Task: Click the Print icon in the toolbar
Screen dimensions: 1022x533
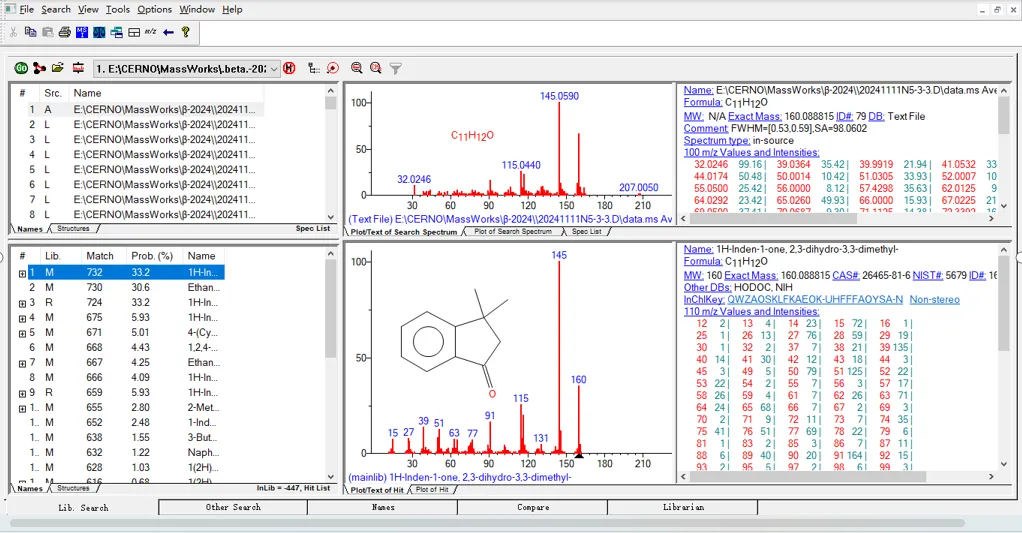Action: [x=64, y=32]
